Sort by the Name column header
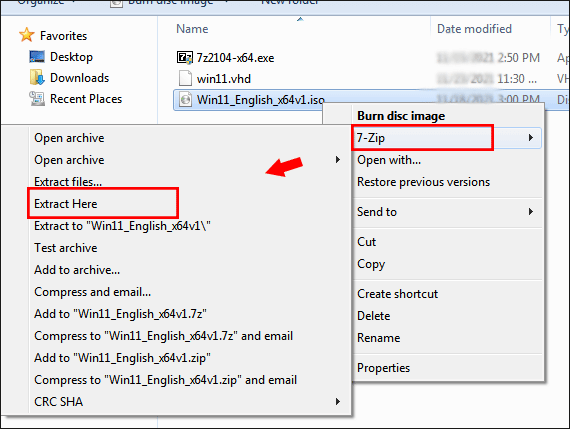The image size is (570, 429). click(192, 29)
